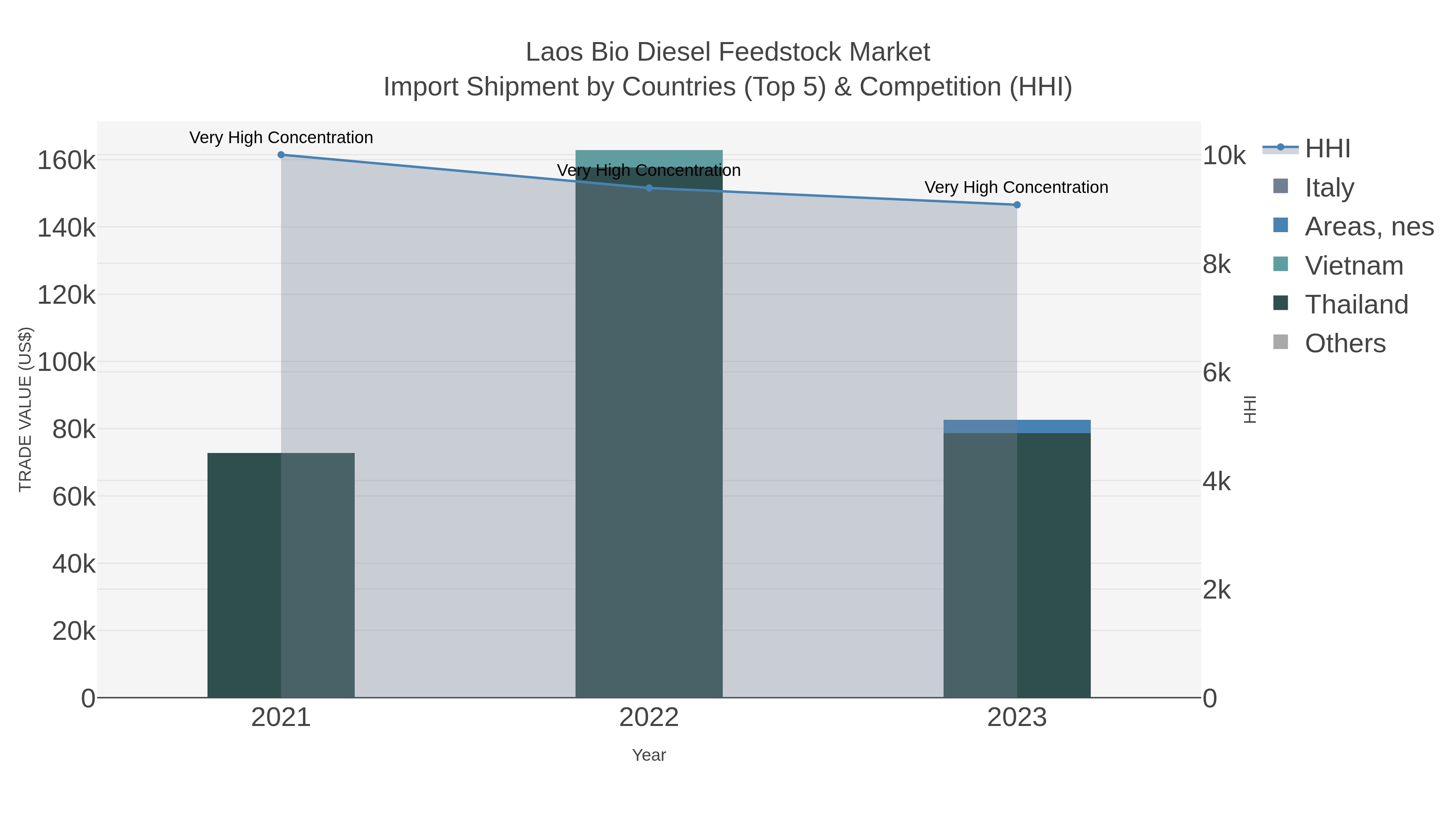Toggle the Thailand legend entry
Screen dimensions: 1456x819
[1340, 304]
